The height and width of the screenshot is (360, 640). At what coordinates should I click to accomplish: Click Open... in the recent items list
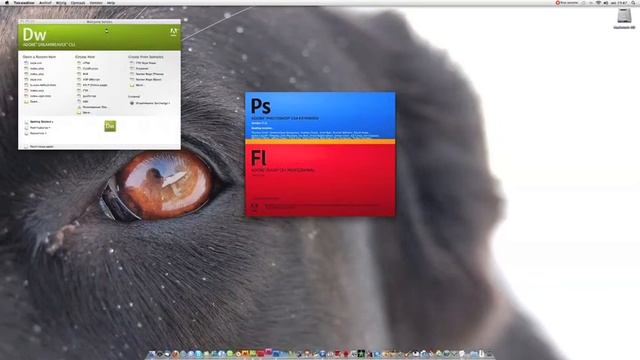coord(34,102)
